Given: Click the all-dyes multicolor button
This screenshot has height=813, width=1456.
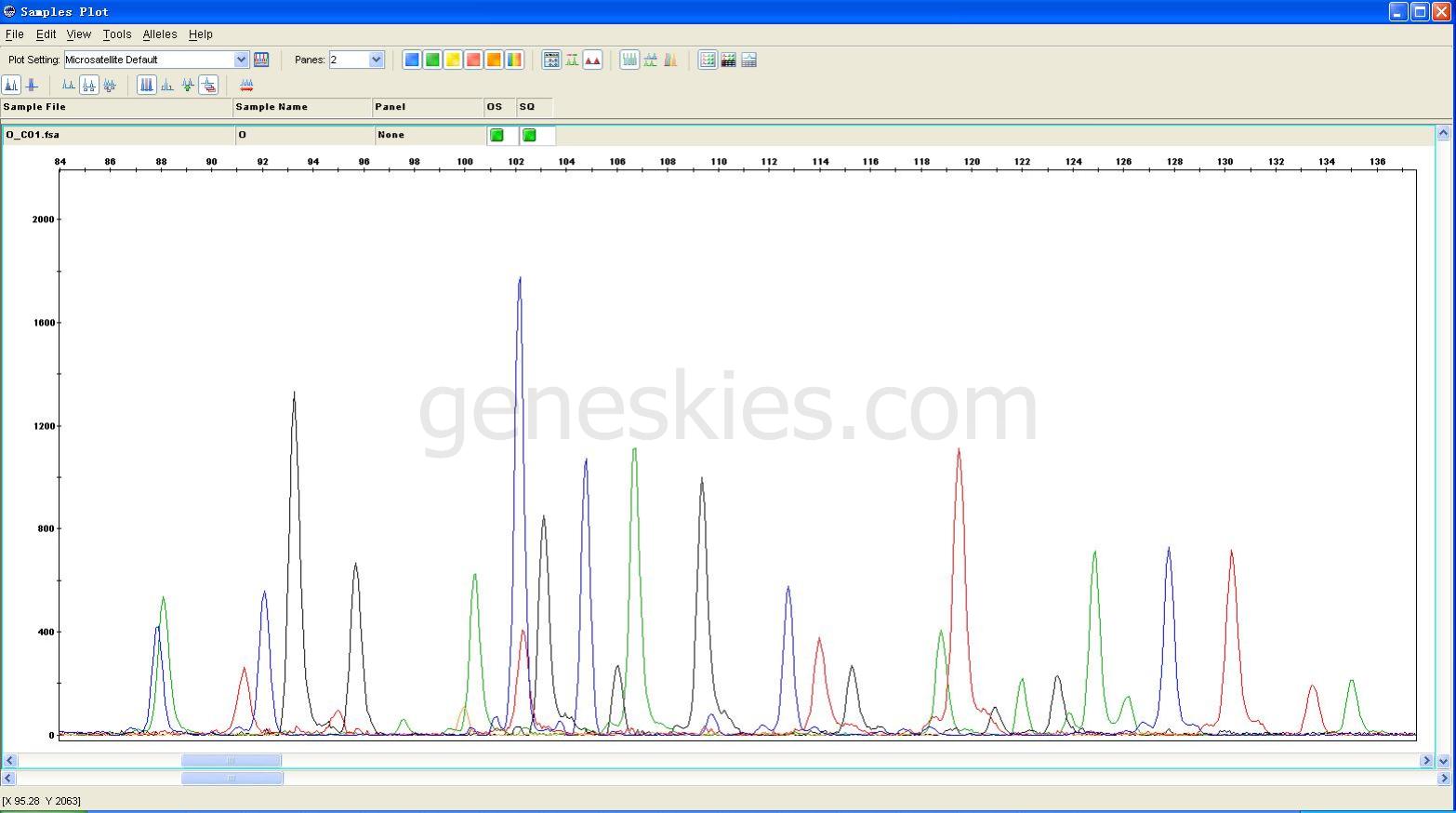Looking at the screenshot, I should (514, 60).
